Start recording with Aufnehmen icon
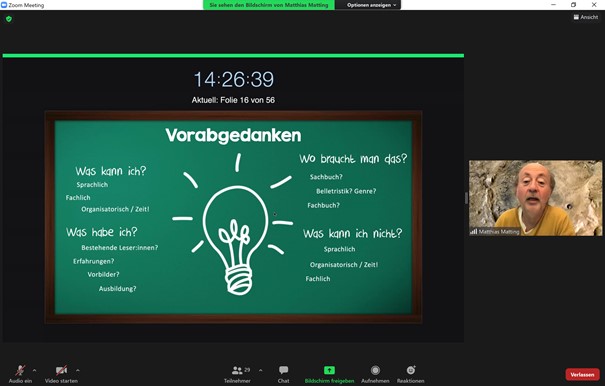 pyautogui.click(x=375, y=371)
